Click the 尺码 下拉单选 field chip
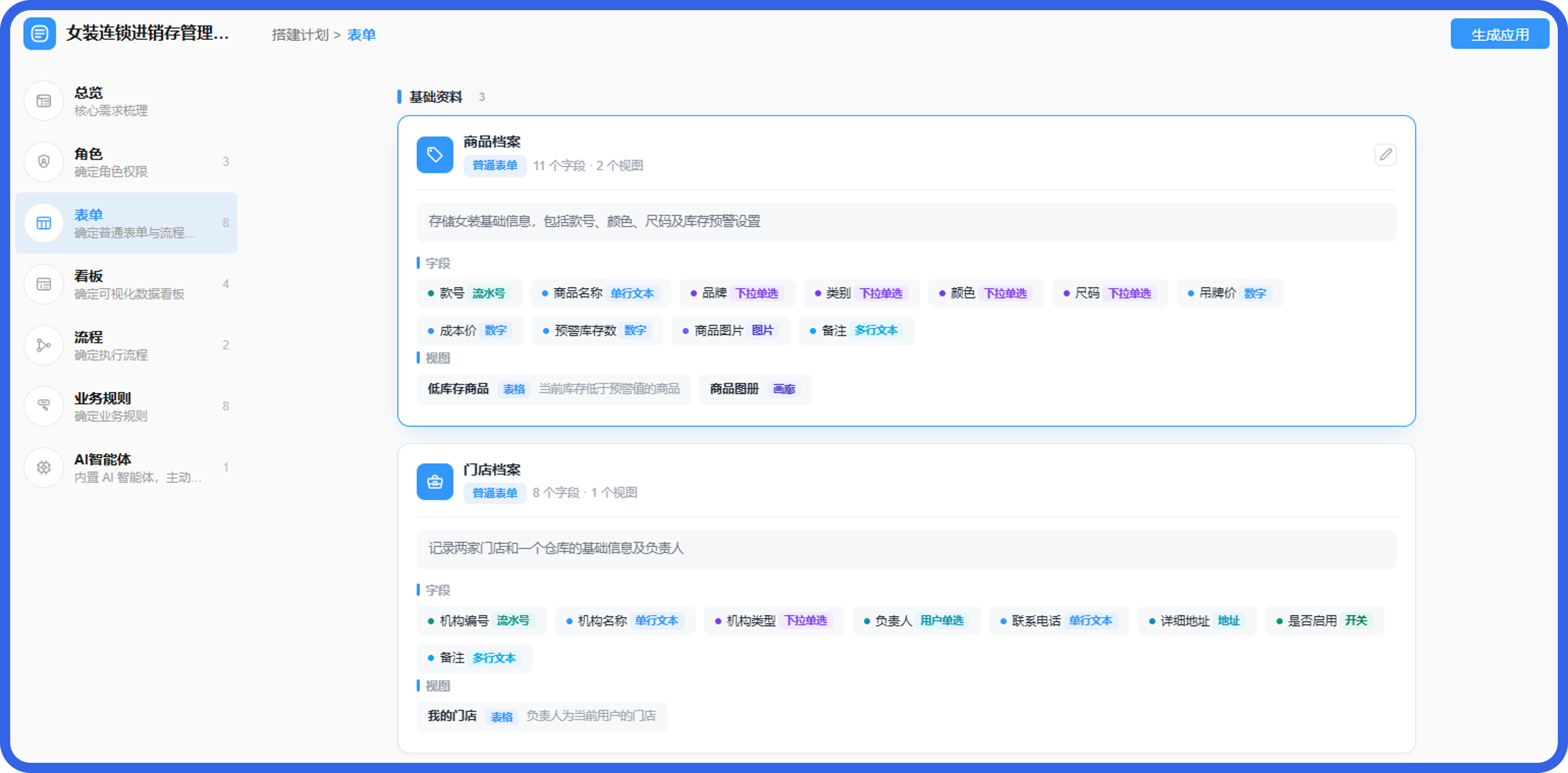 tap(1110, 293)
